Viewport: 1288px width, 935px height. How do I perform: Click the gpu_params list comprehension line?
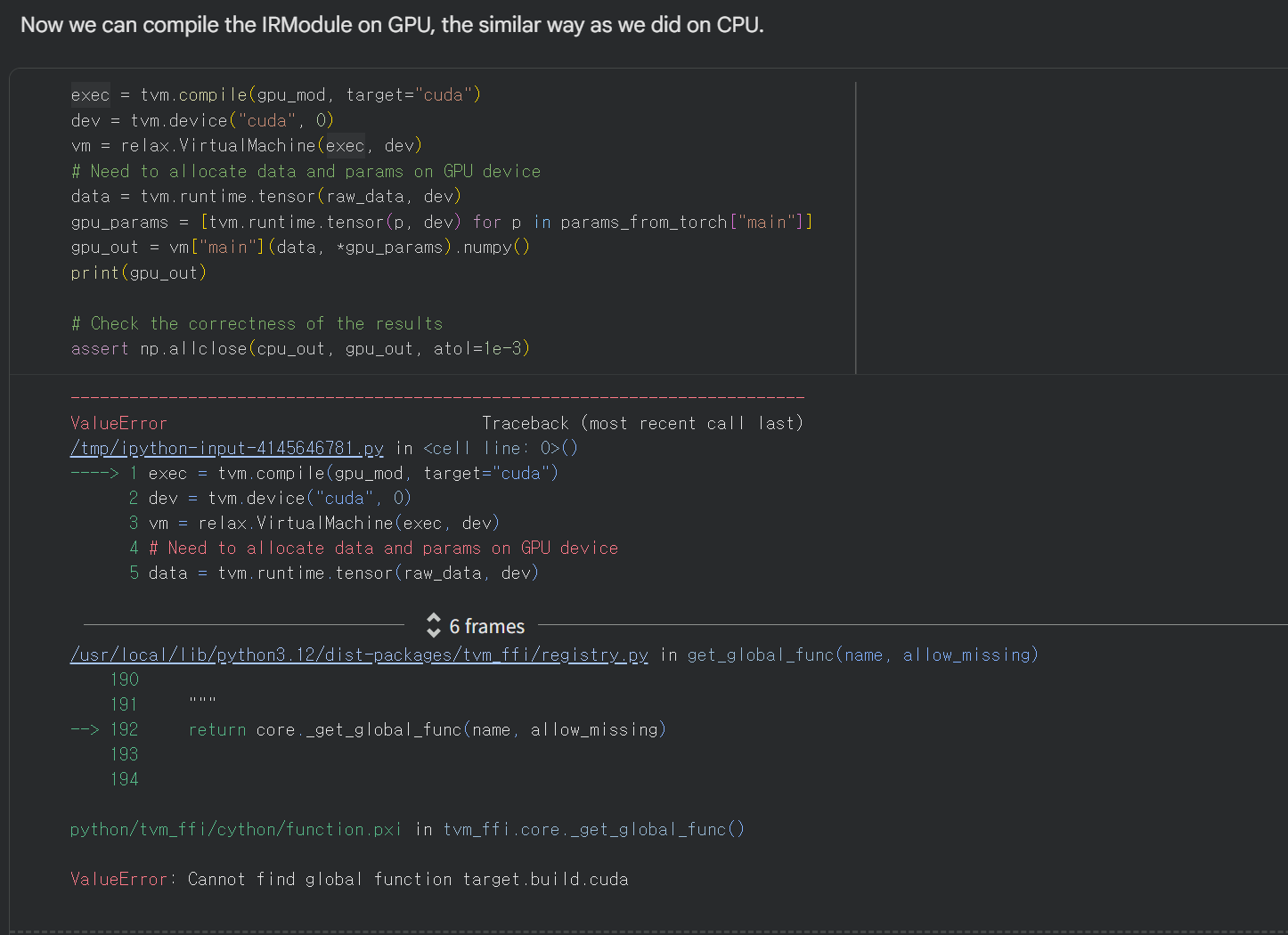[441, 222]
